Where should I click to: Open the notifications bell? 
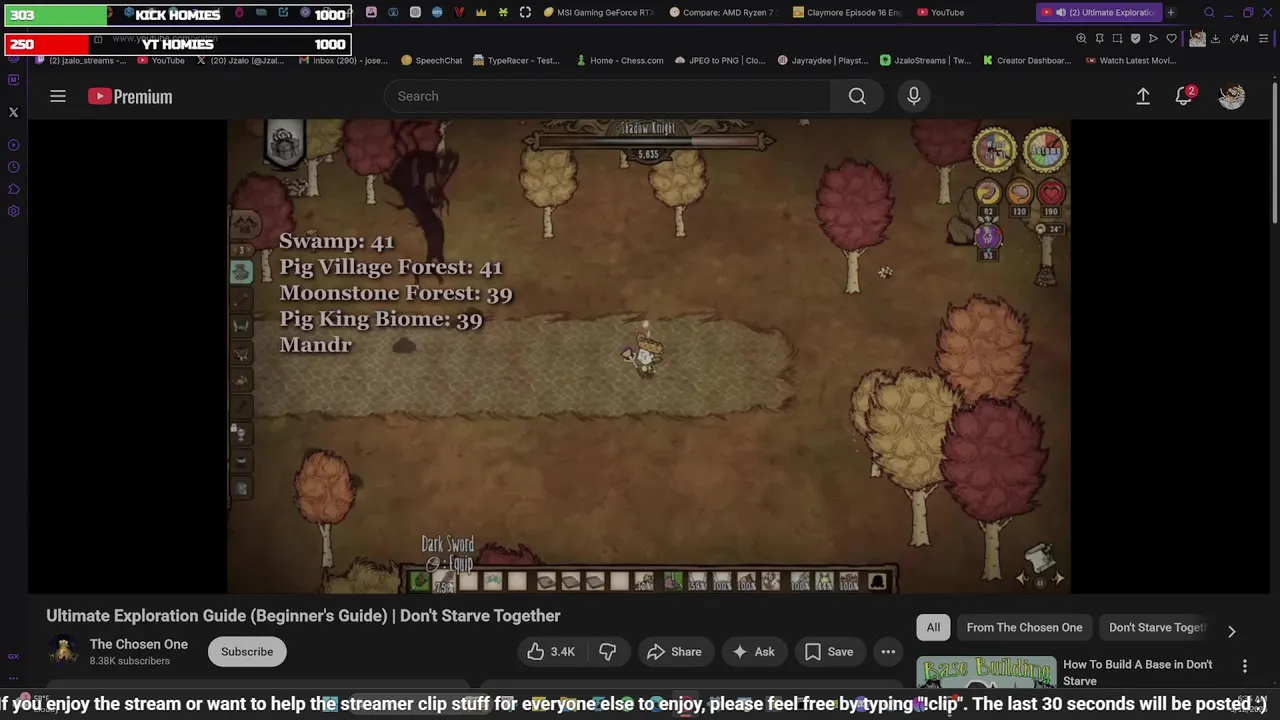point(1184,96)
